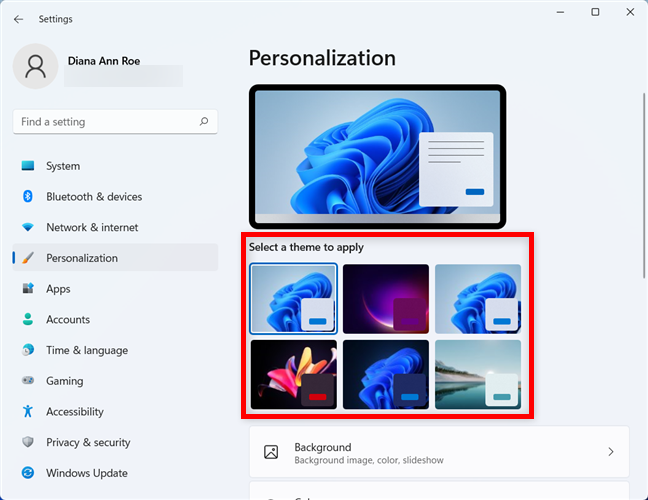Expand Background chevron arrow
Image resolution: width=648 pixels, height=500 pixels.
click(610, 452)
